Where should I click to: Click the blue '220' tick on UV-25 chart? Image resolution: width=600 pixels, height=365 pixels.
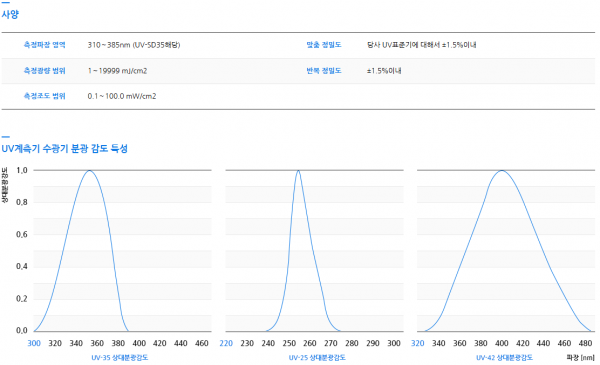(x=226, y=343)
